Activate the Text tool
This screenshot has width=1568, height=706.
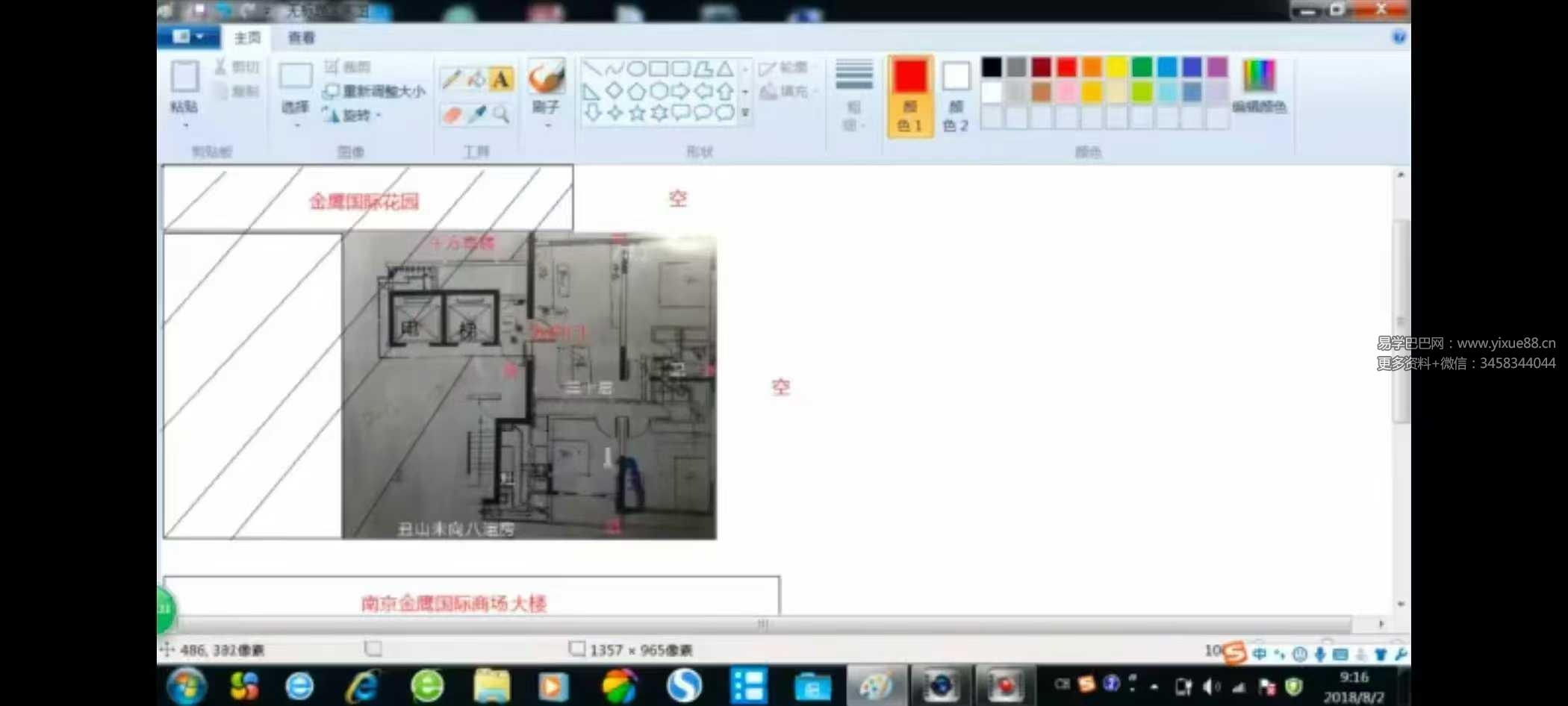(502, 79)
